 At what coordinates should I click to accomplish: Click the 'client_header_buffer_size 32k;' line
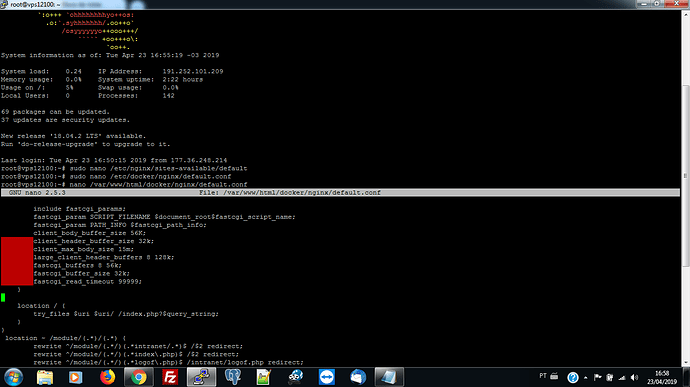94,241
